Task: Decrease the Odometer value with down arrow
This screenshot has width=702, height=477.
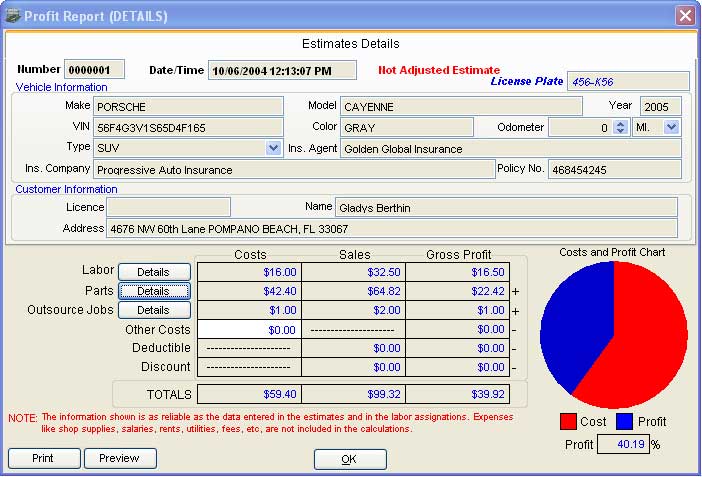Action: click(620, 131)
